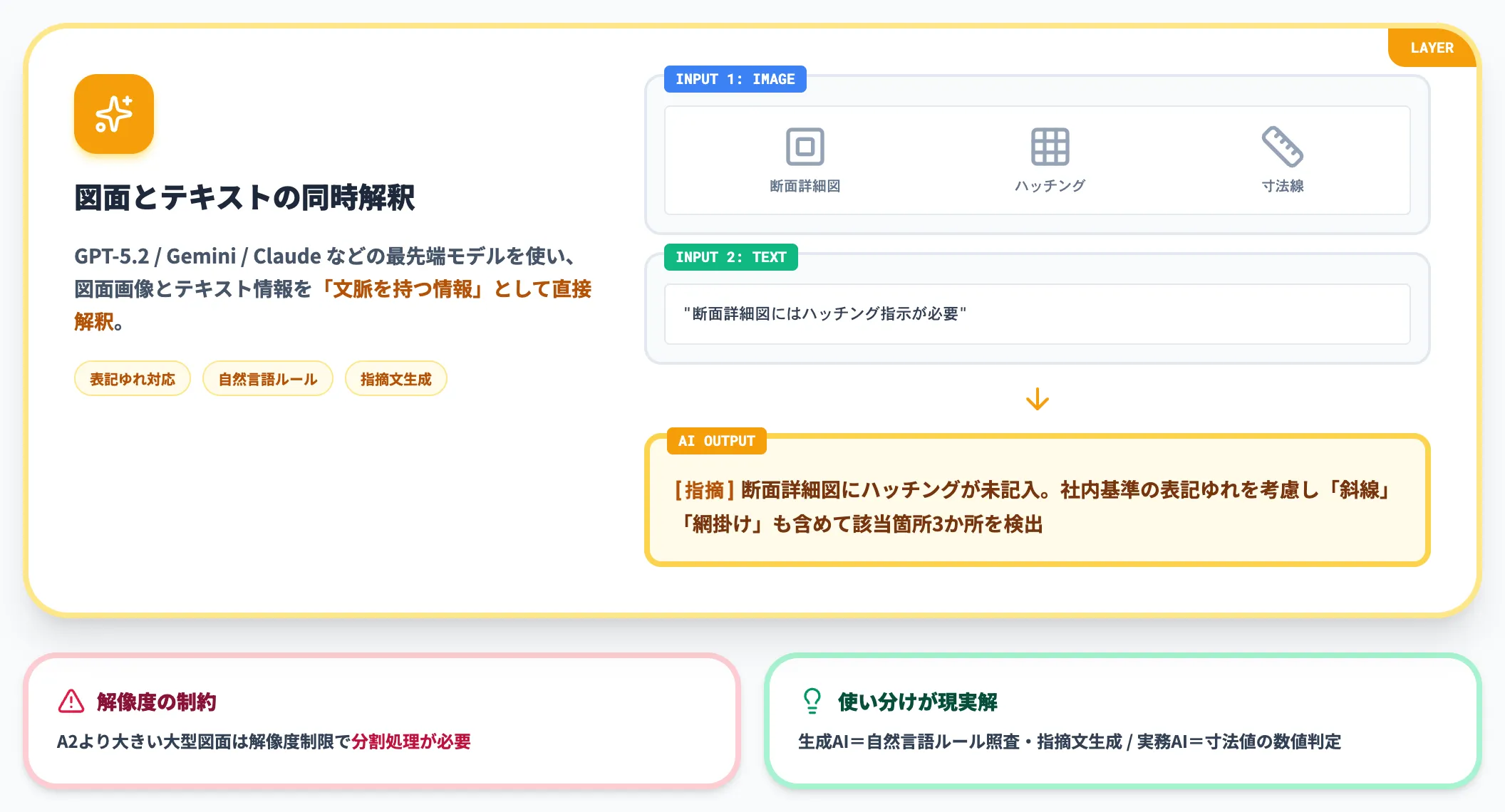The image size is (1505, 812).
Task: Click the 寸法線 ruler icon
Action: [x=1283, y=147]
